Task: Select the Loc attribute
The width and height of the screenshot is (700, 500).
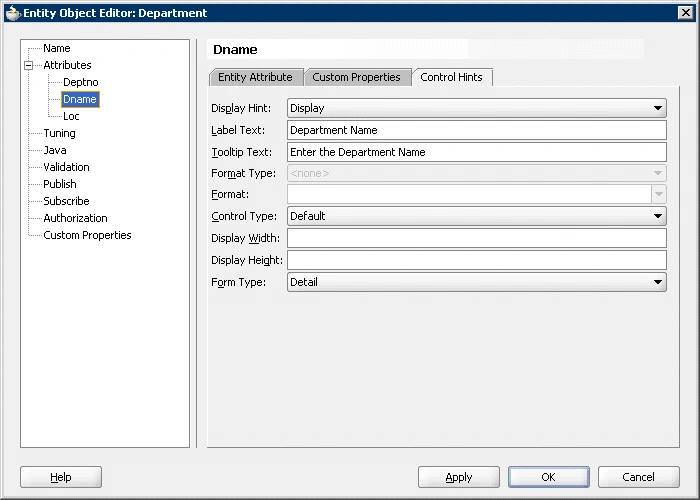Action: 71,116
